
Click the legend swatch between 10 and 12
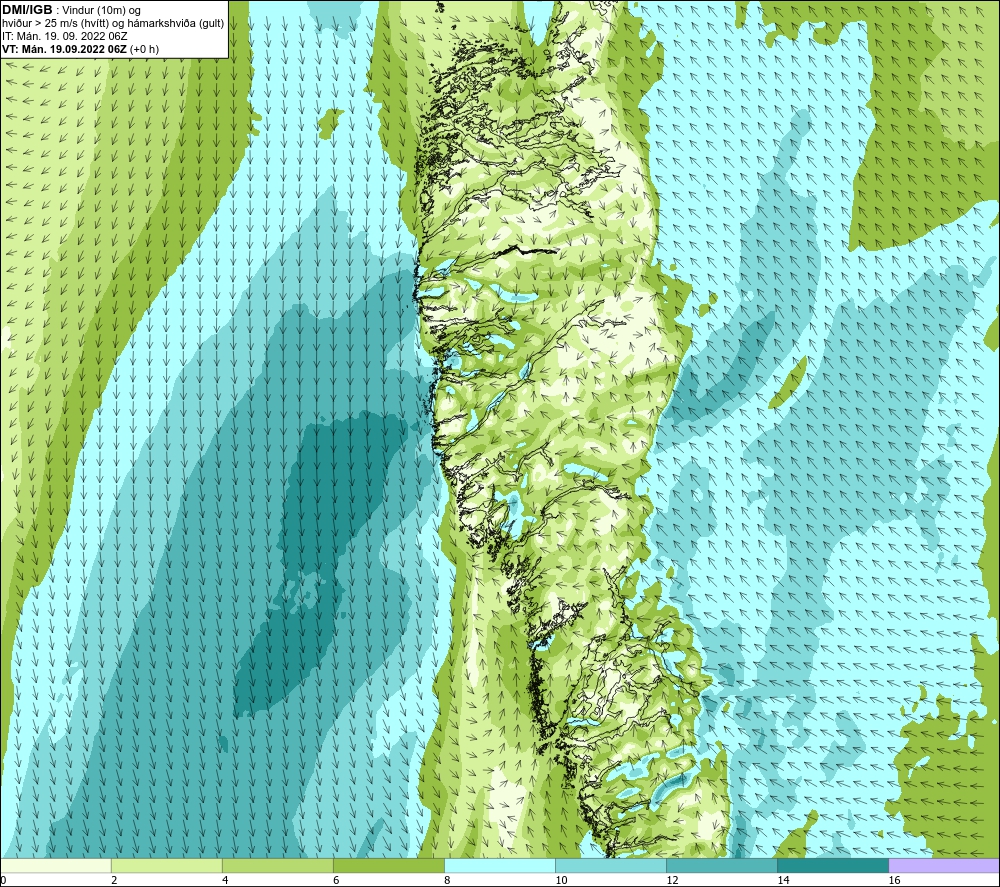pyautogui.click(x=610, y=866)
